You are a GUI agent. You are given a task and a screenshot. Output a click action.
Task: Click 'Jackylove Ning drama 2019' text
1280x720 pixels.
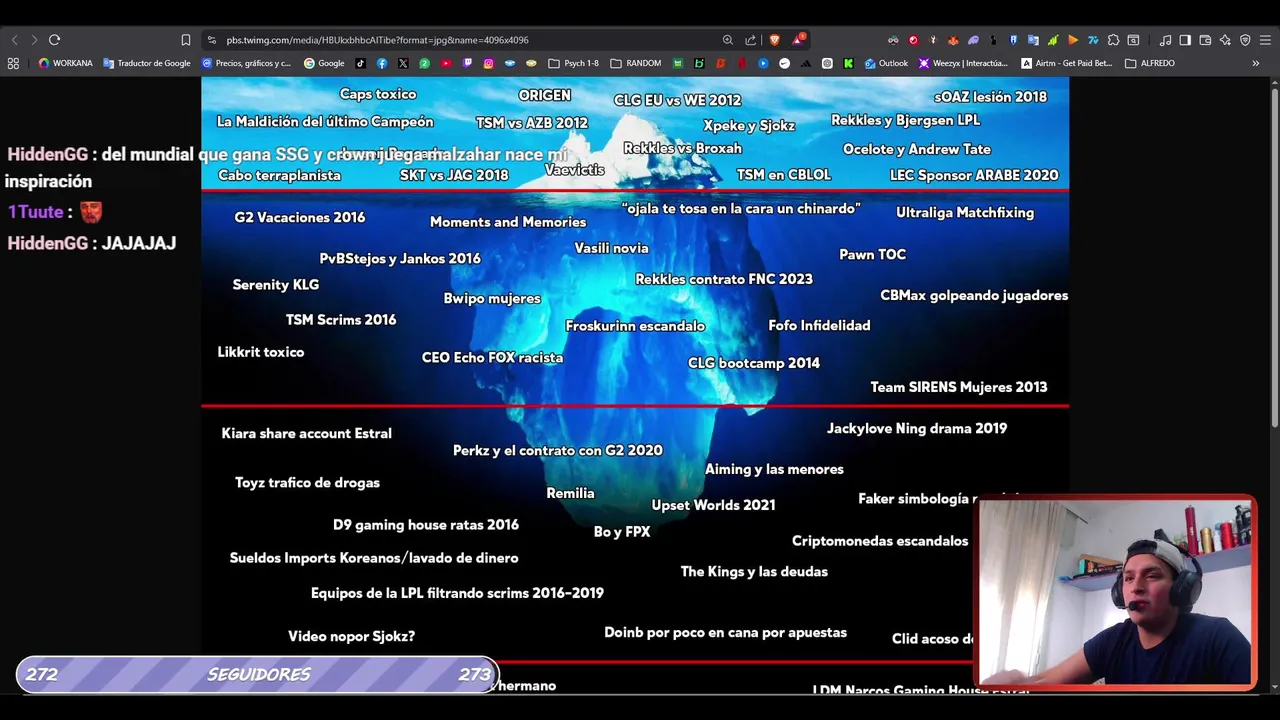tap(917, 428)
